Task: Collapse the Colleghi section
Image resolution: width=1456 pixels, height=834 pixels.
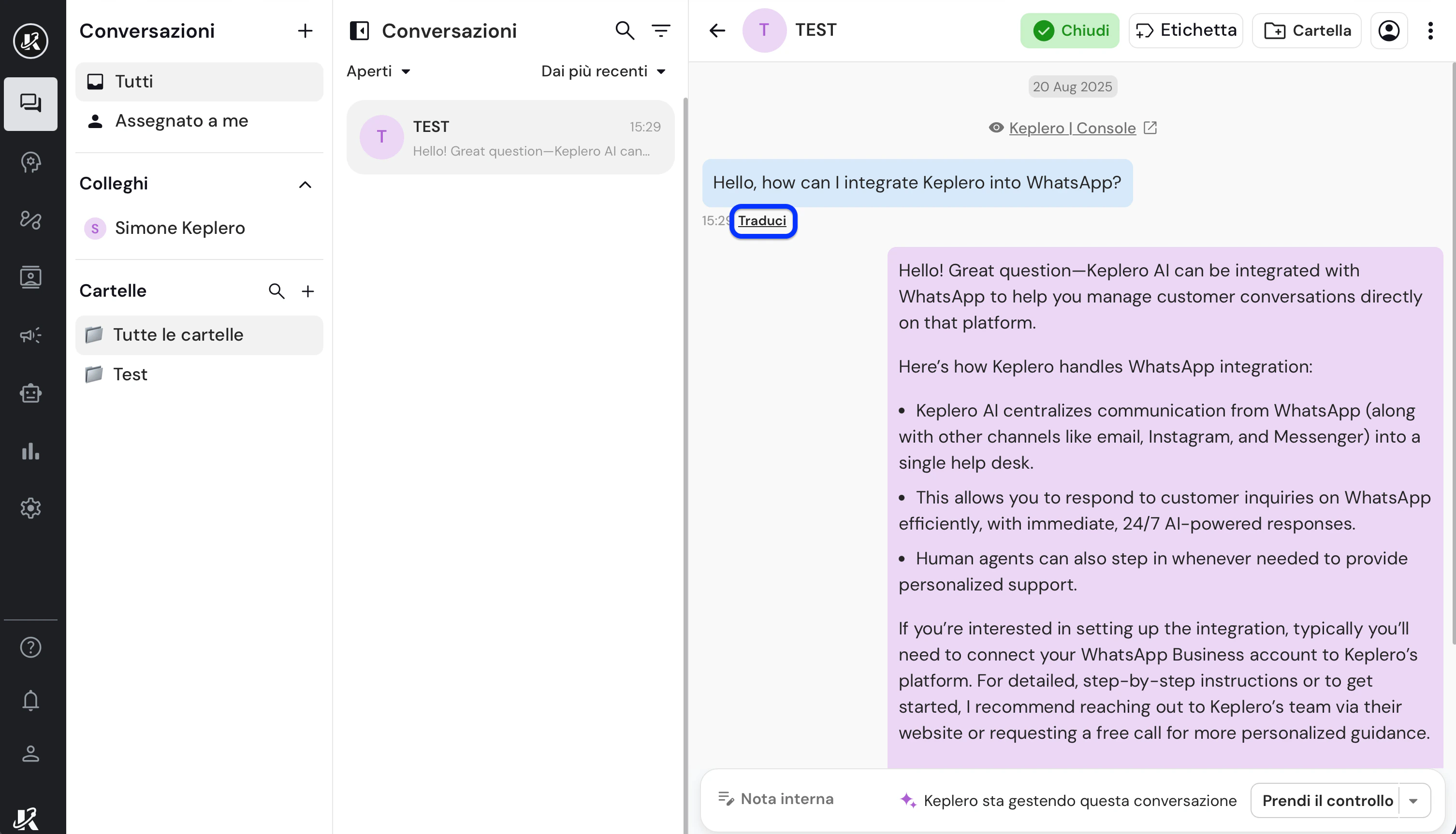Action: (x=306, y=185)
